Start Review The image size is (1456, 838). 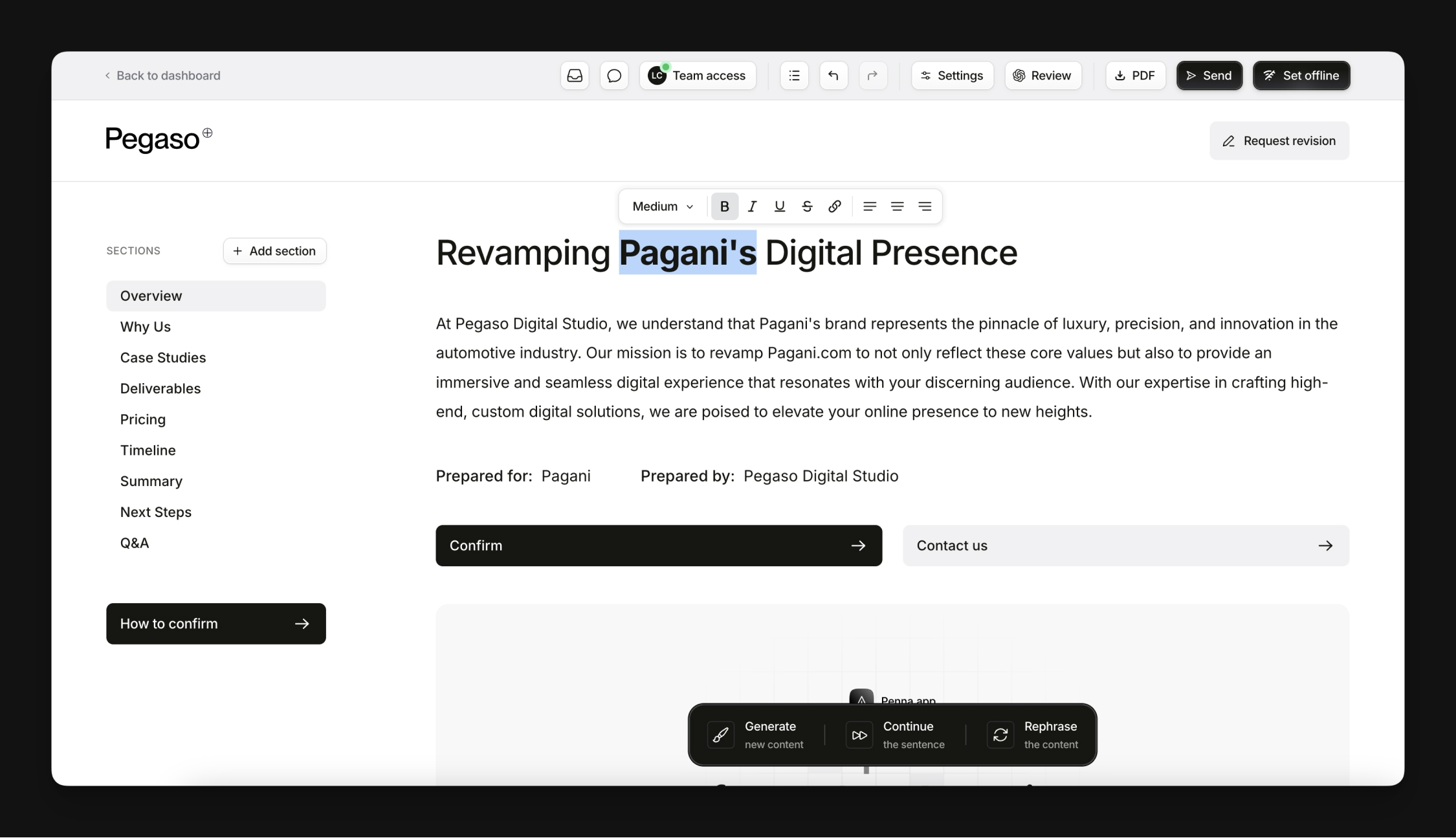1043,76
